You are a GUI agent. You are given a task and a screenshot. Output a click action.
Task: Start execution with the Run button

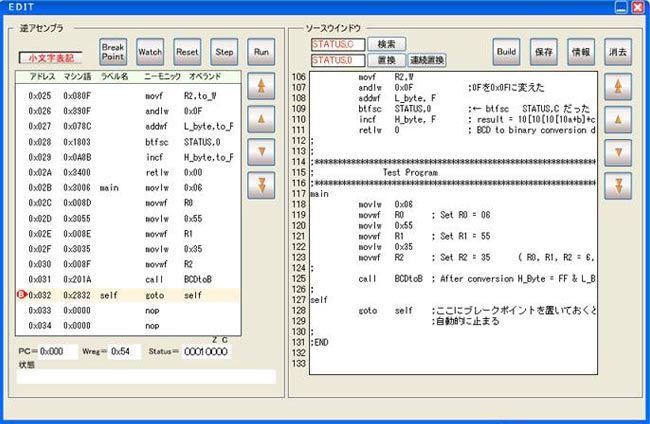(x=262, y=50)
